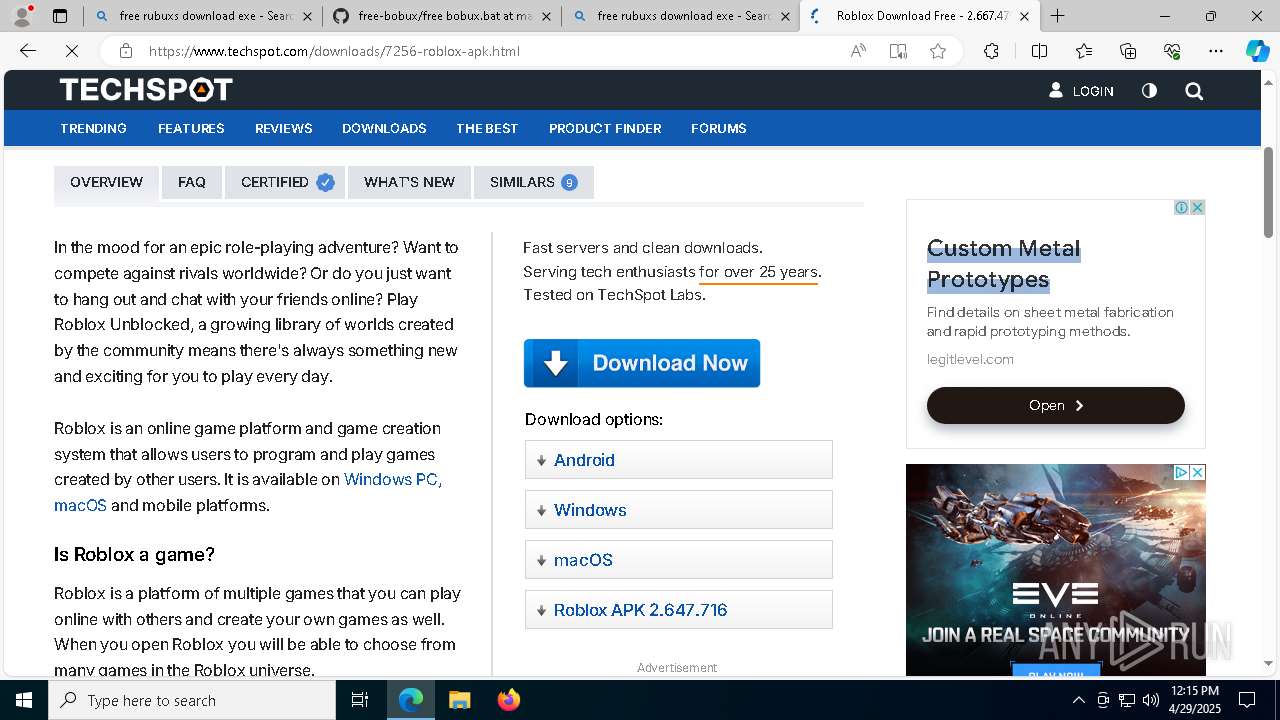Activate Read aloud icon in address bar
The width and height of the screenshot is (1280, 720).
point(858,51)
